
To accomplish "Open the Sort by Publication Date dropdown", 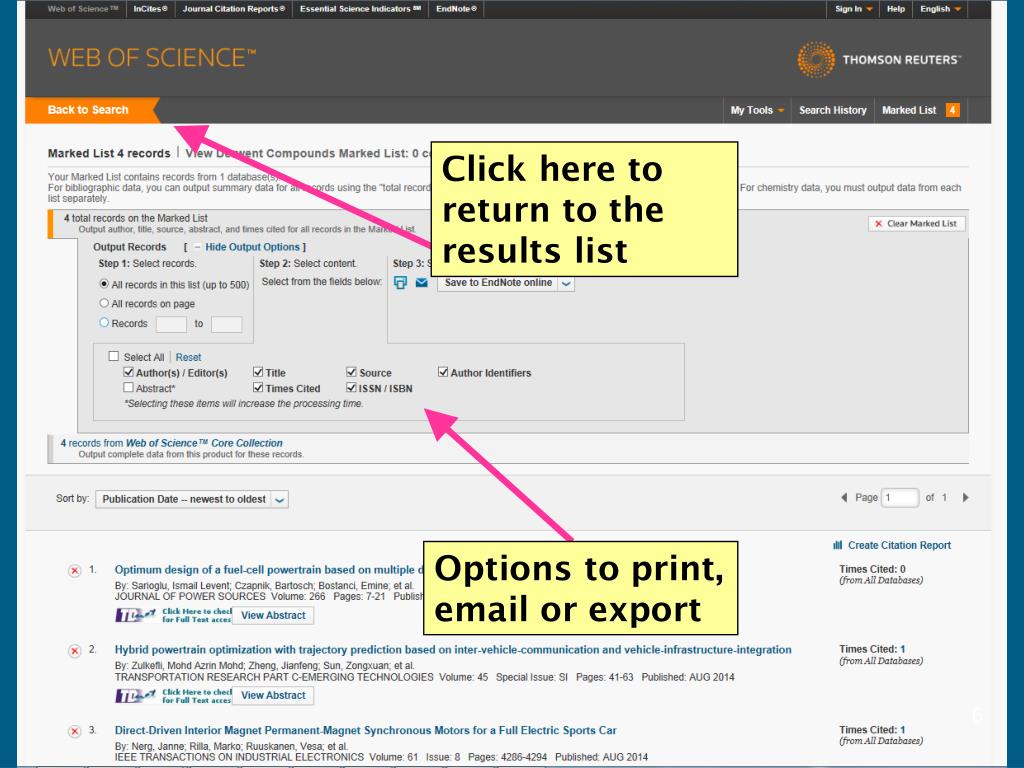I will point(192,500).
